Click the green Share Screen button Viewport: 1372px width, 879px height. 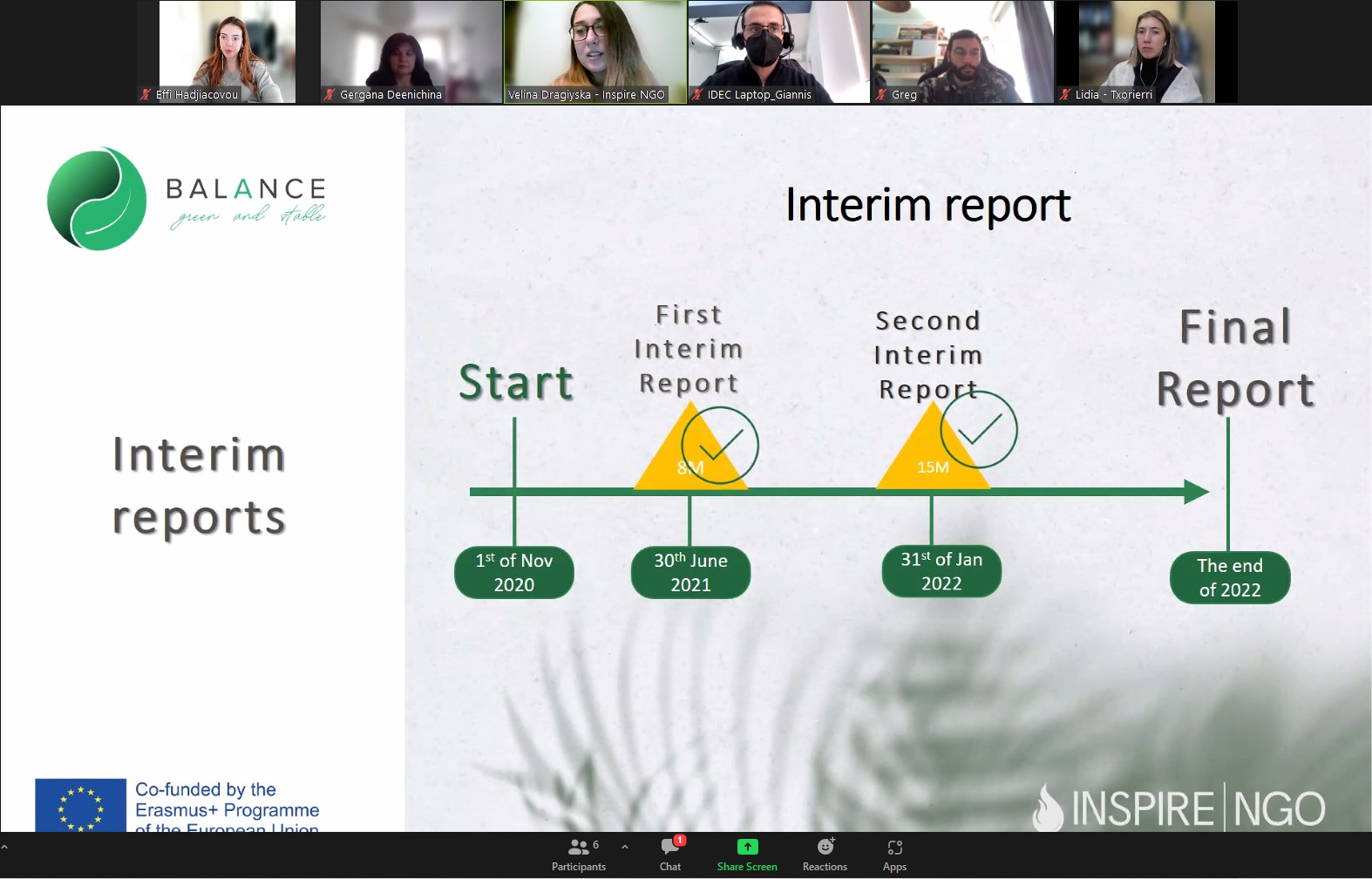pos(747,855)
